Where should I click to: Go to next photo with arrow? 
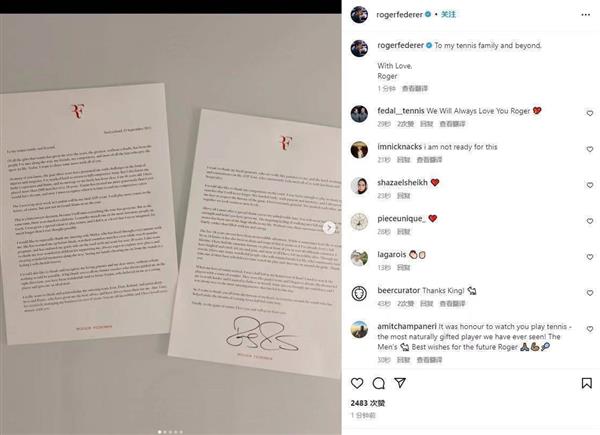(x=329, y=228)
